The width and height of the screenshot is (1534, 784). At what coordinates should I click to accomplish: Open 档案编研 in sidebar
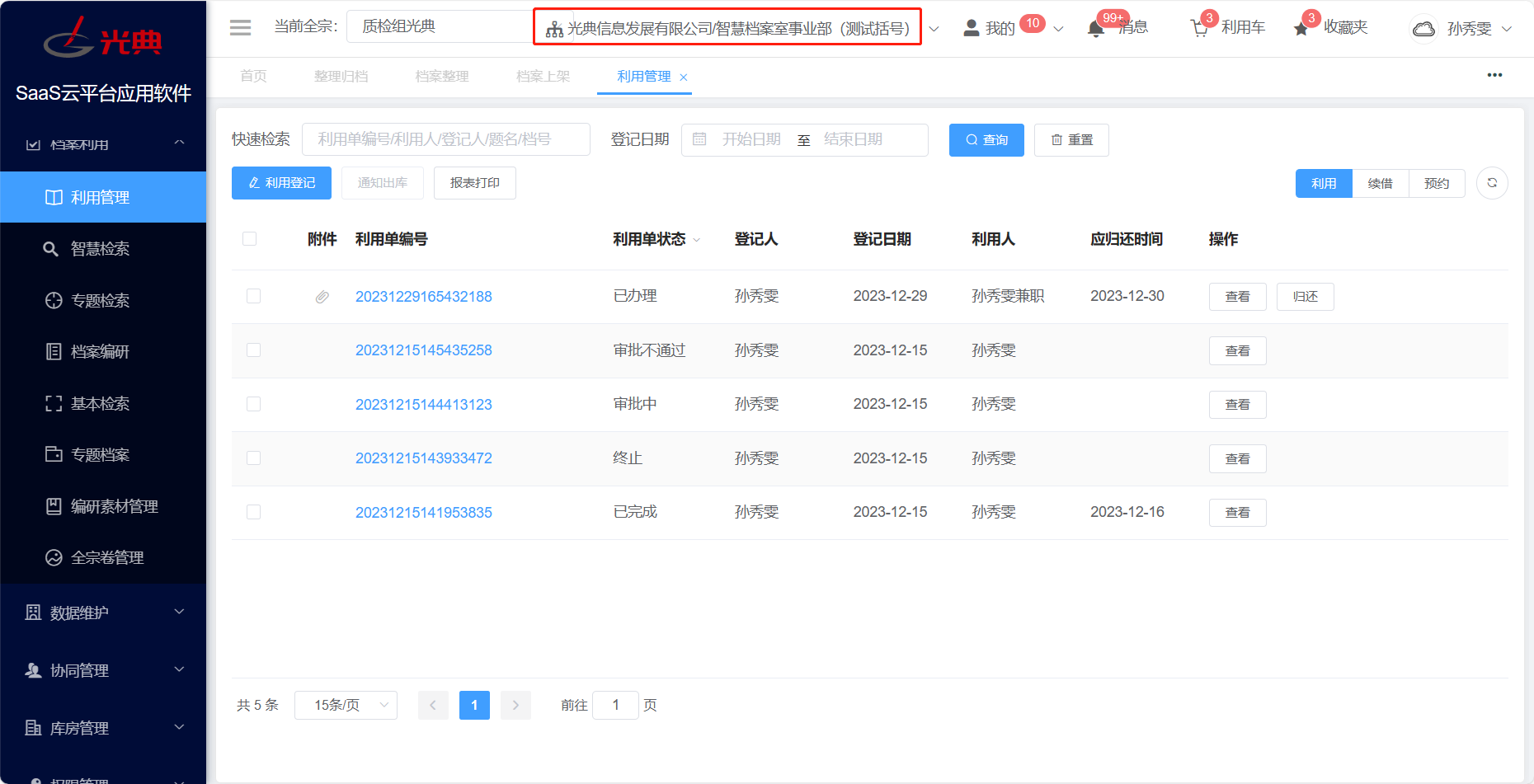103,352
